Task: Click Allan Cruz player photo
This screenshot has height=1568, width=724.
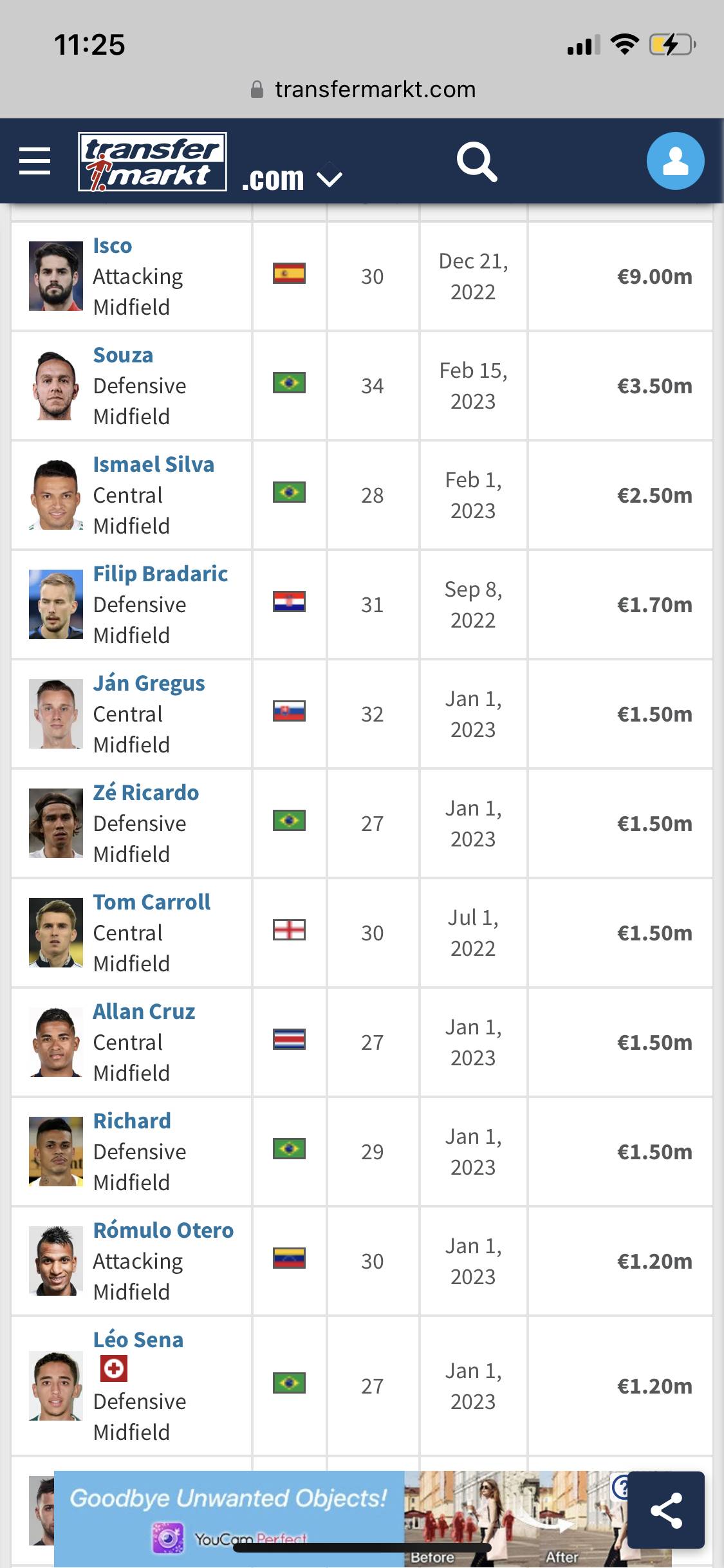Action: 56,1042
